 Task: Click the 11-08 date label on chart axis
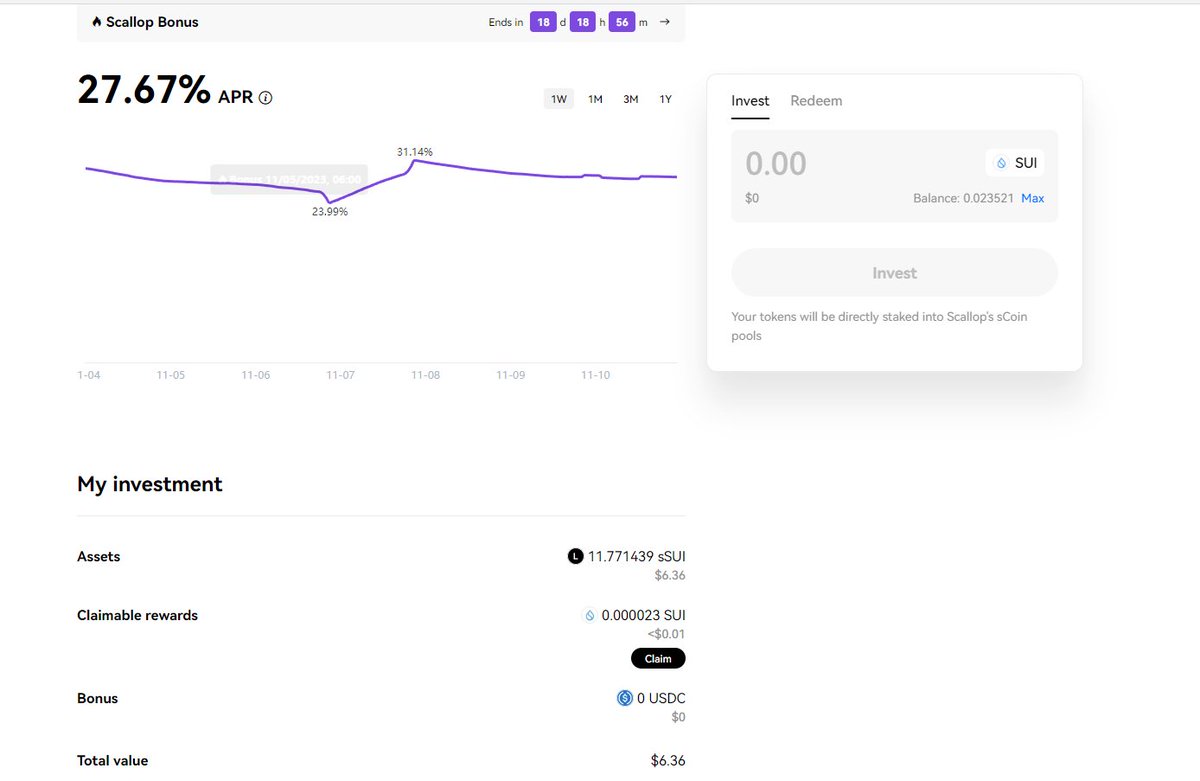point(425,375)
